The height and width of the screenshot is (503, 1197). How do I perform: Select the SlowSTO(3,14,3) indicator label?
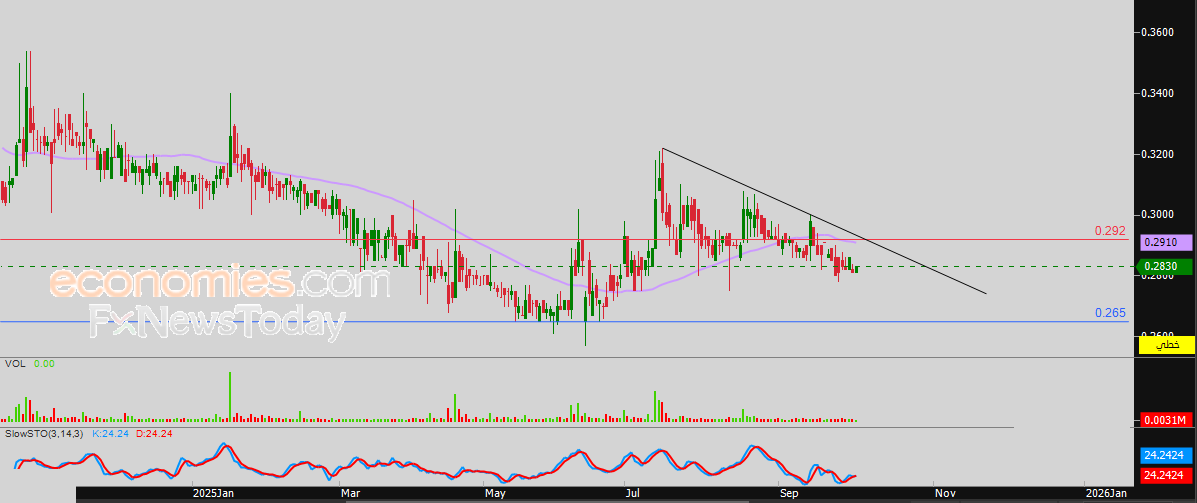[x=45, y=435]
